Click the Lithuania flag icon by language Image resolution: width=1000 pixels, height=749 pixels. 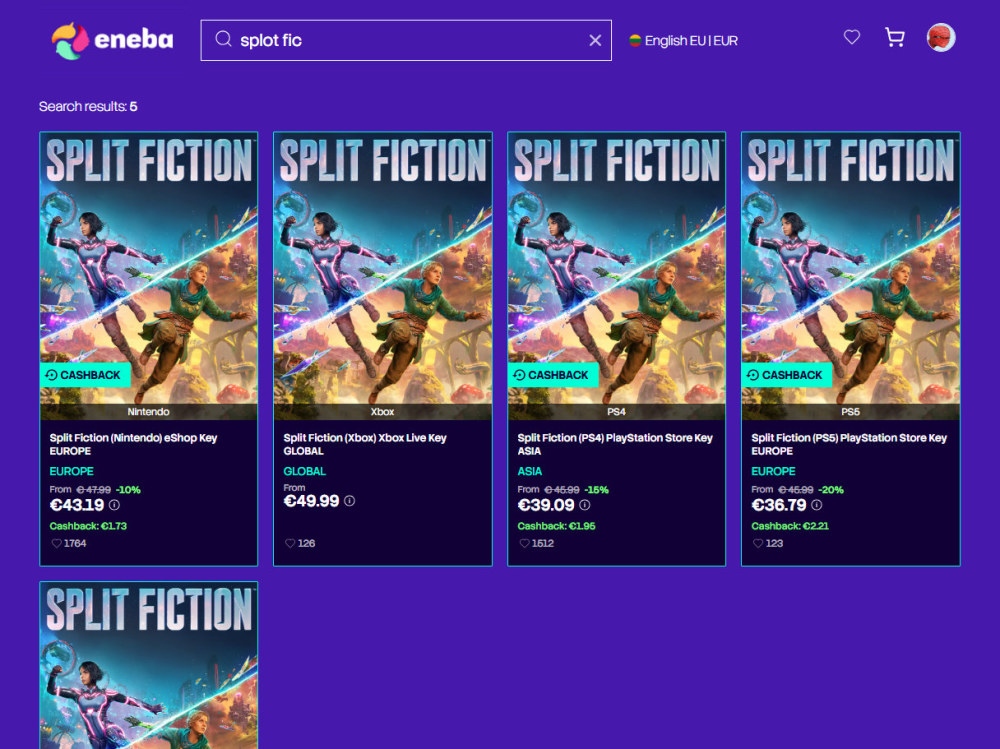(635, 41)
